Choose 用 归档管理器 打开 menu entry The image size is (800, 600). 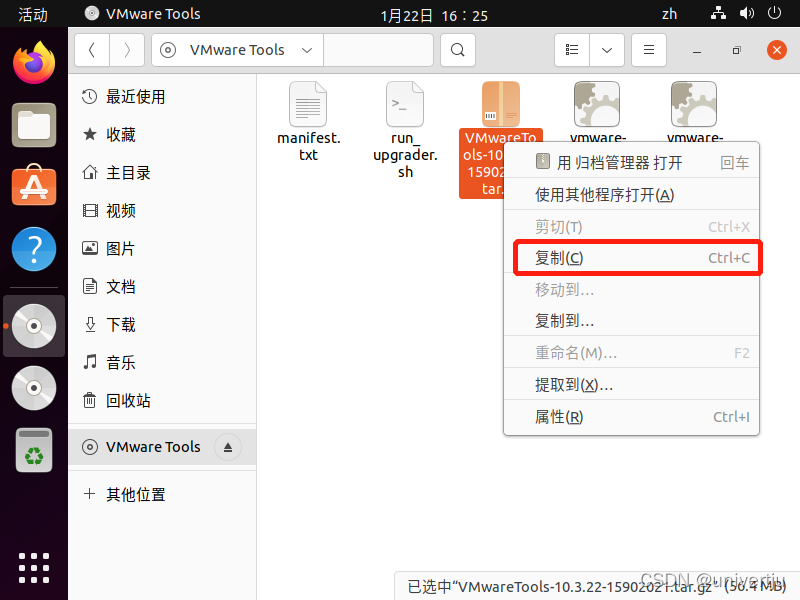coord(631,163)
